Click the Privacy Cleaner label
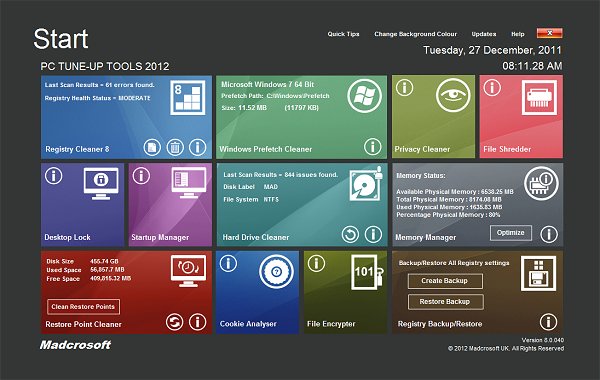600x380 pixels. (x=422, y=149)
